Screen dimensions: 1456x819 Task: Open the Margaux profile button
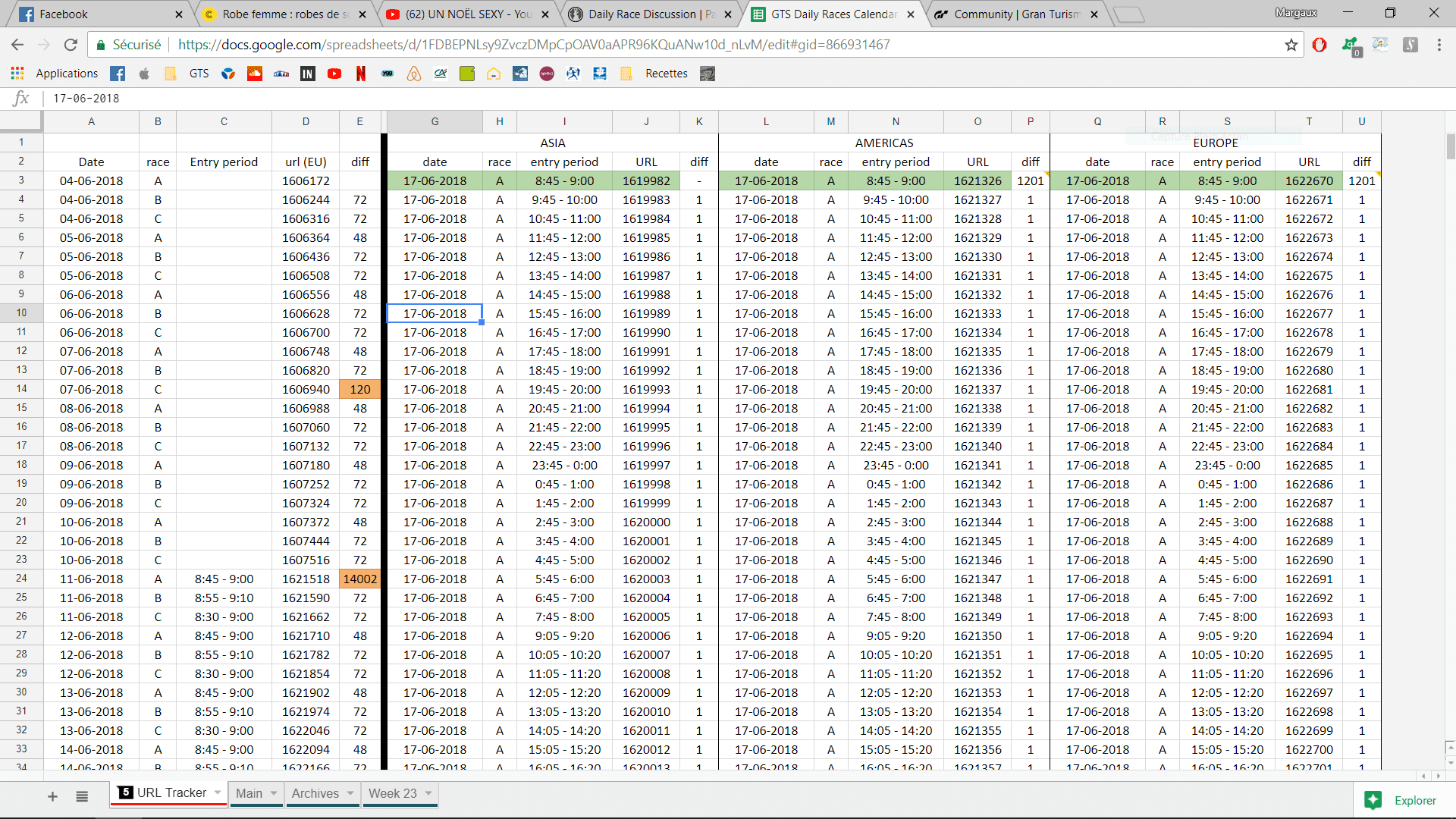pyautogui.click(x=1296, y=13)
